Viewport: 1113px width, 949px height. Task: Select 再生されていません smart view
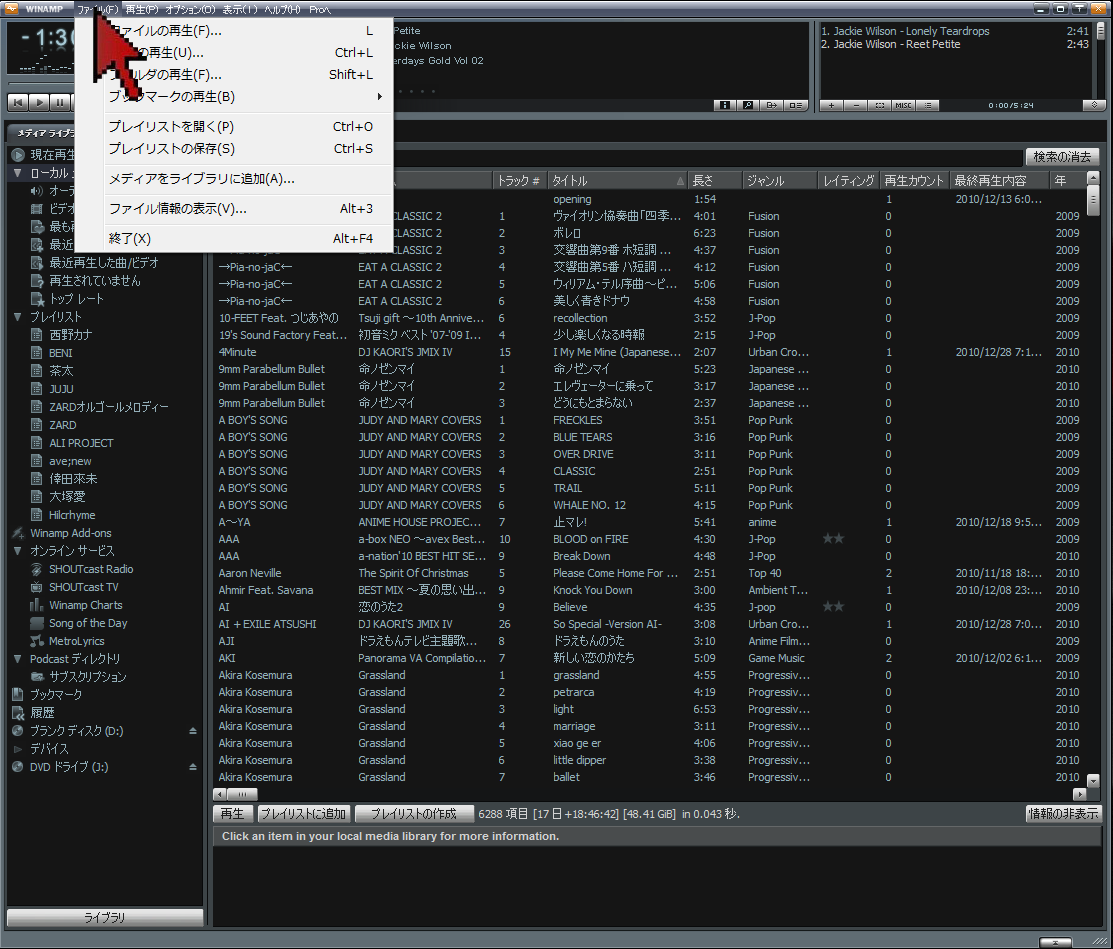[x=94, y=281]
